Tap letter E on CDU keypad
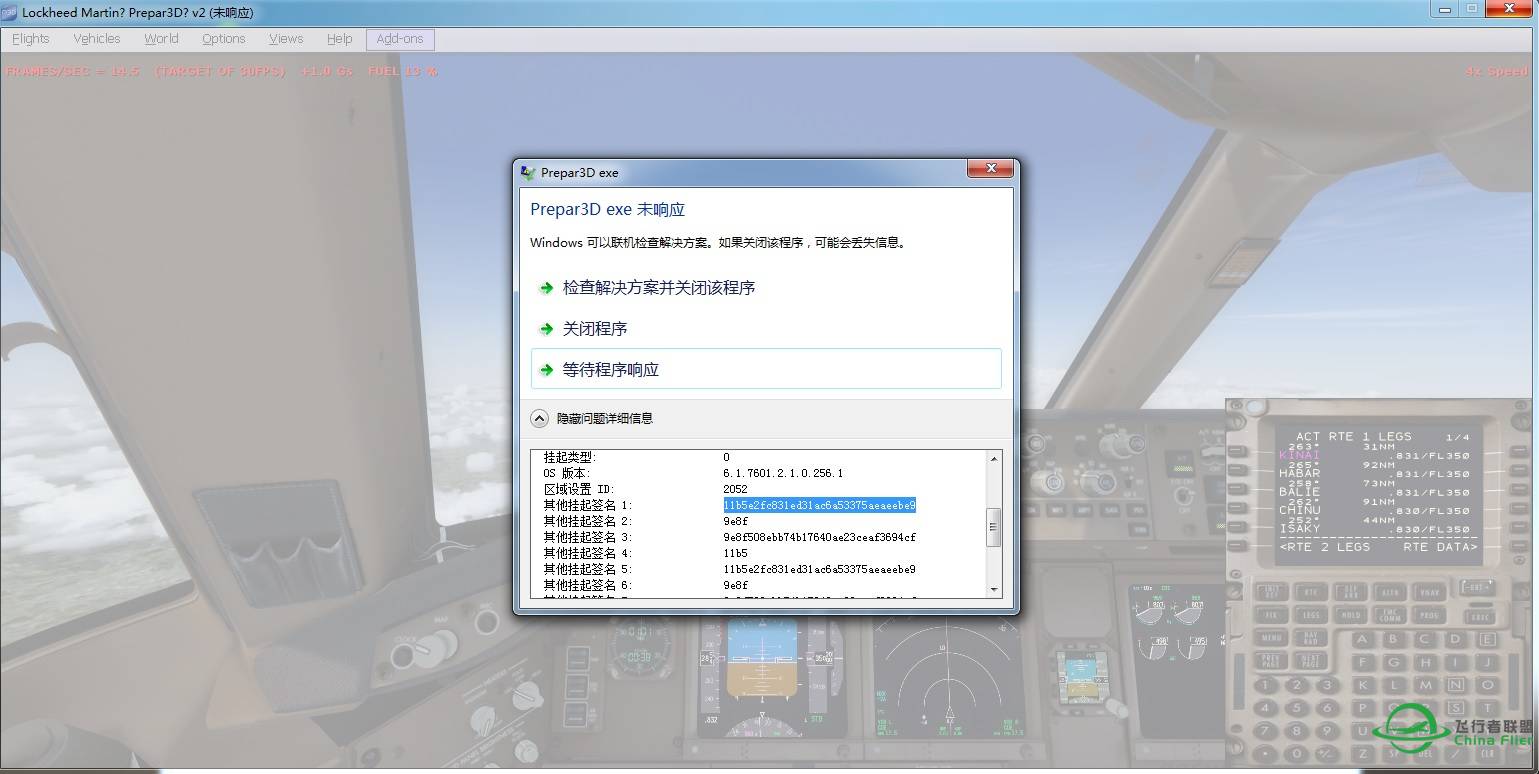1539x774 pixels. [1487, 640]
